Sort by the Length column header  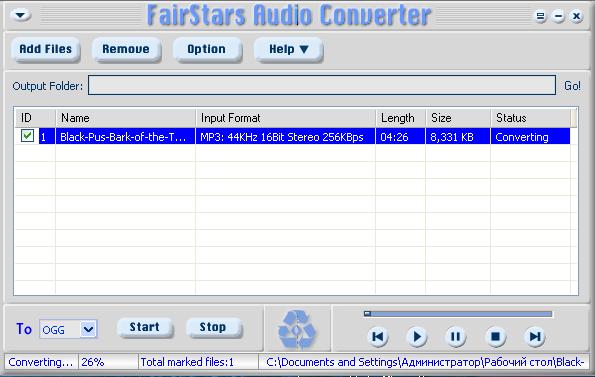400,118
